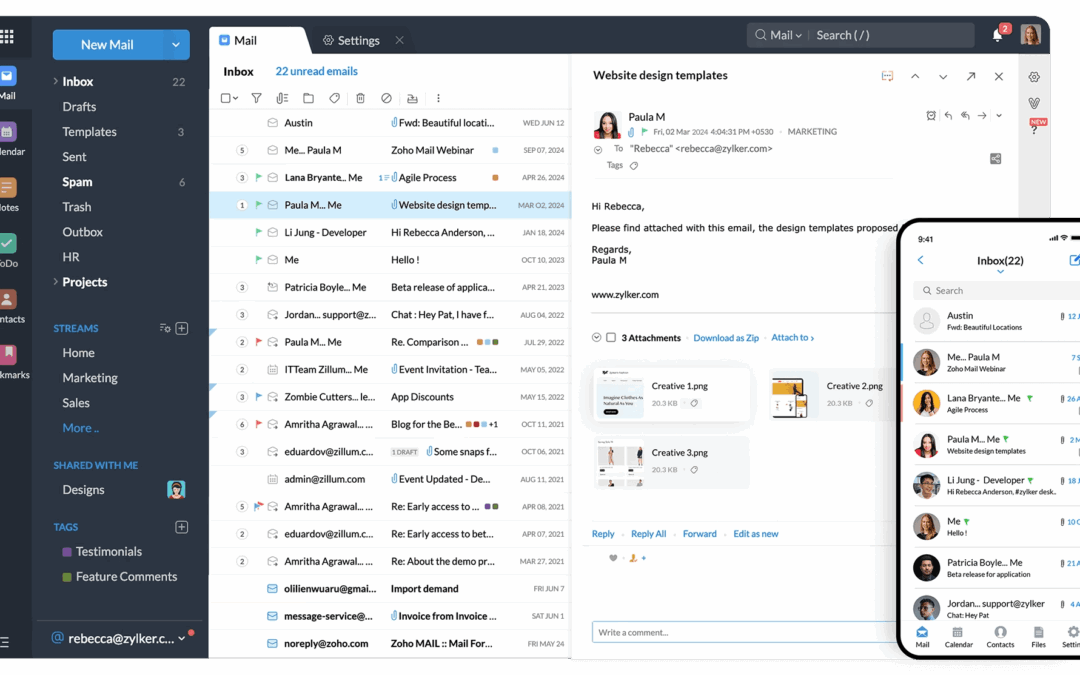
Task: Click the 22 unread emails link
Action: pyautogui.click(x=316, y=71)
